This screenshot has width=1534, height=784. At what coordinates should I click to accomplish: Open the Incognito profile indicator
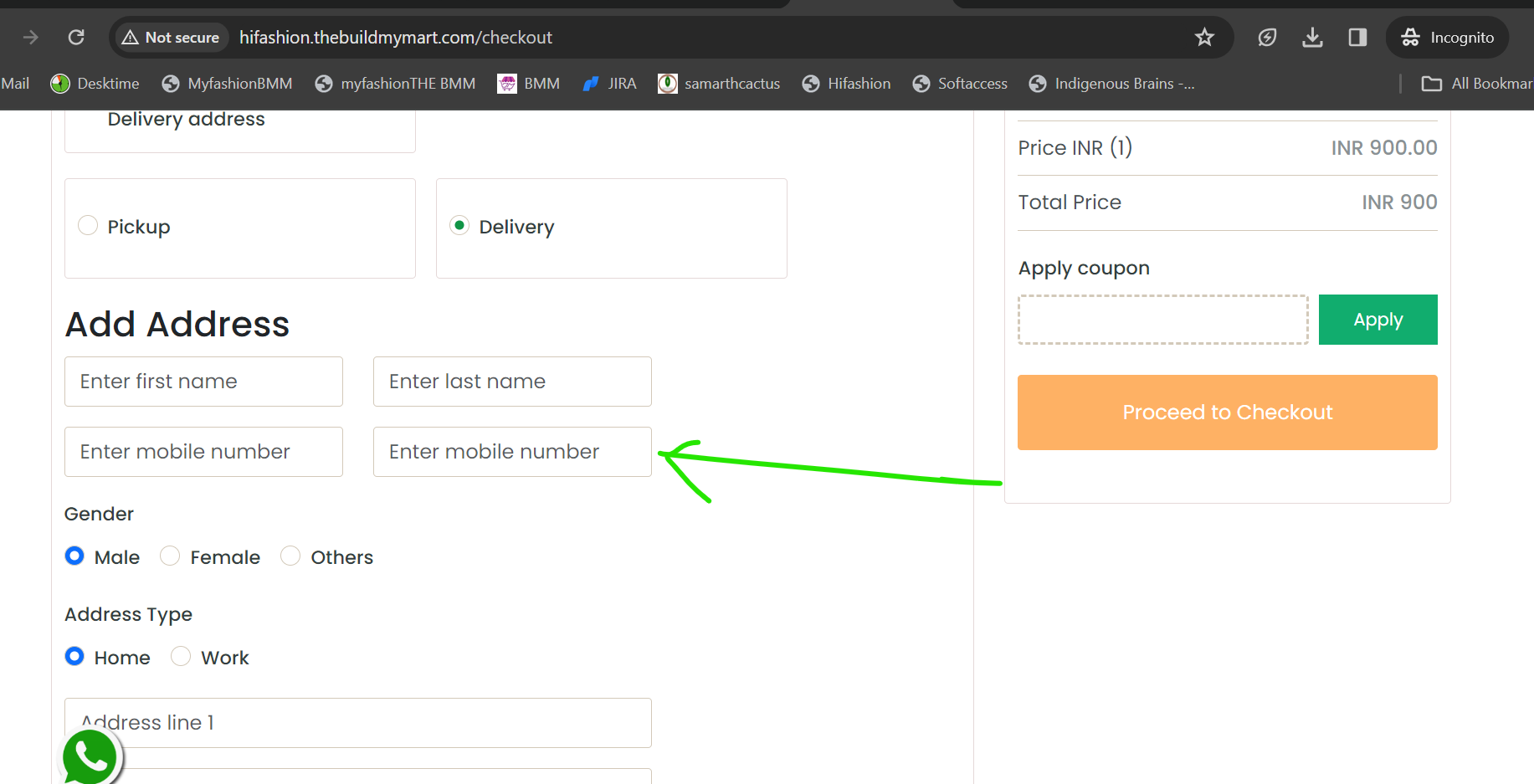(1447, 38)
